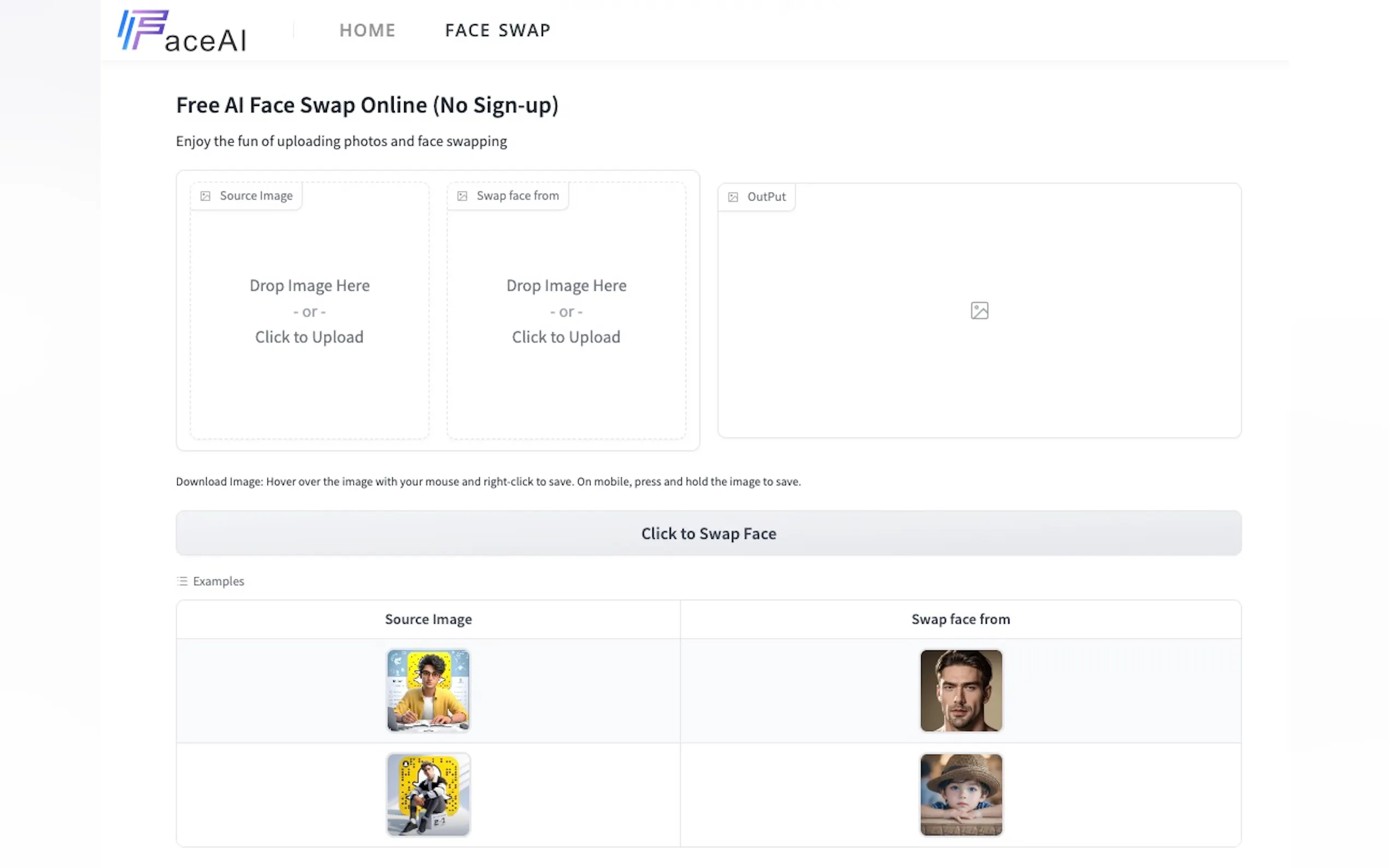The width and height of the screenshot is (1389, 868).
Task: Click the empty OutPut panel area
Action: (979, 373)
